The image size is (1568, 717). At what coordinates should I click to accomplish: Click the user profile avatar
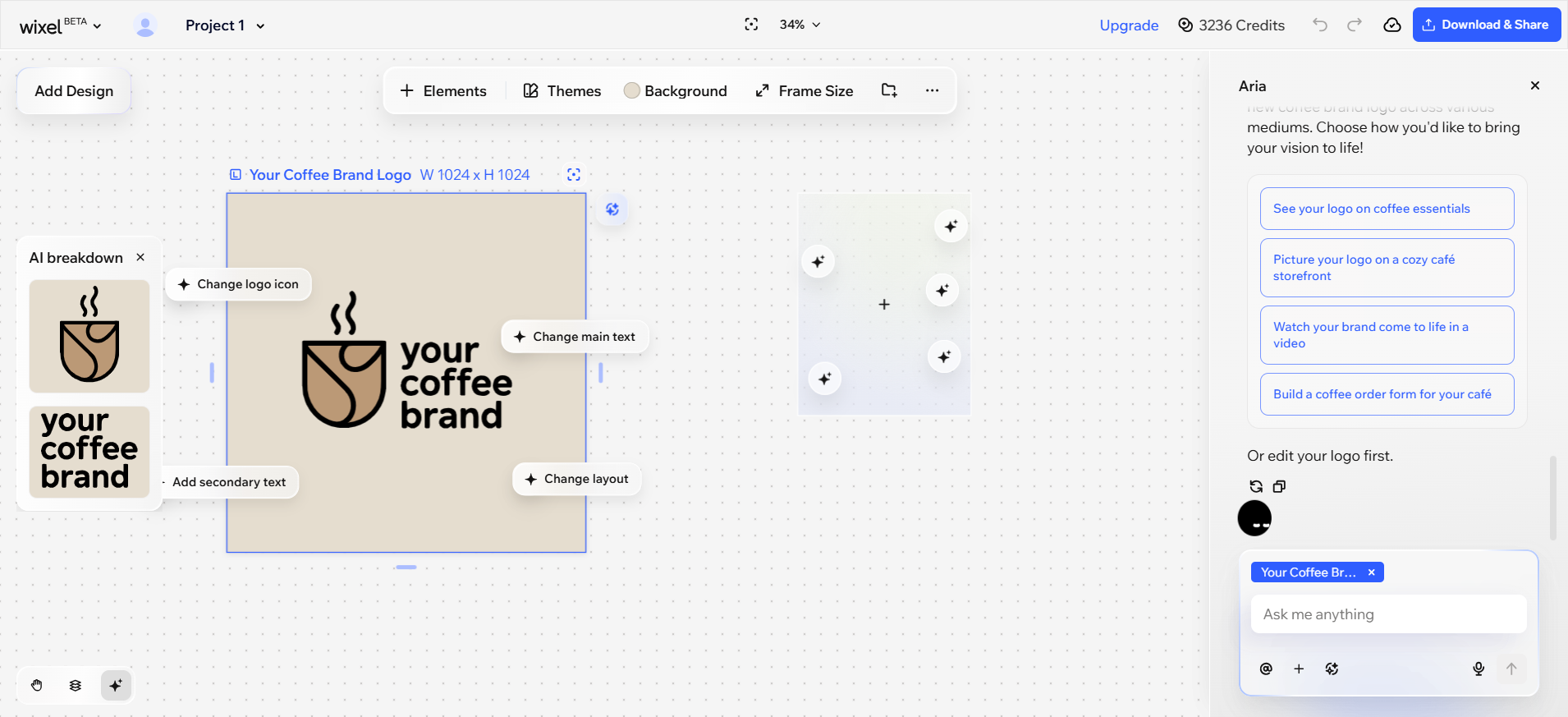[145, 26]
